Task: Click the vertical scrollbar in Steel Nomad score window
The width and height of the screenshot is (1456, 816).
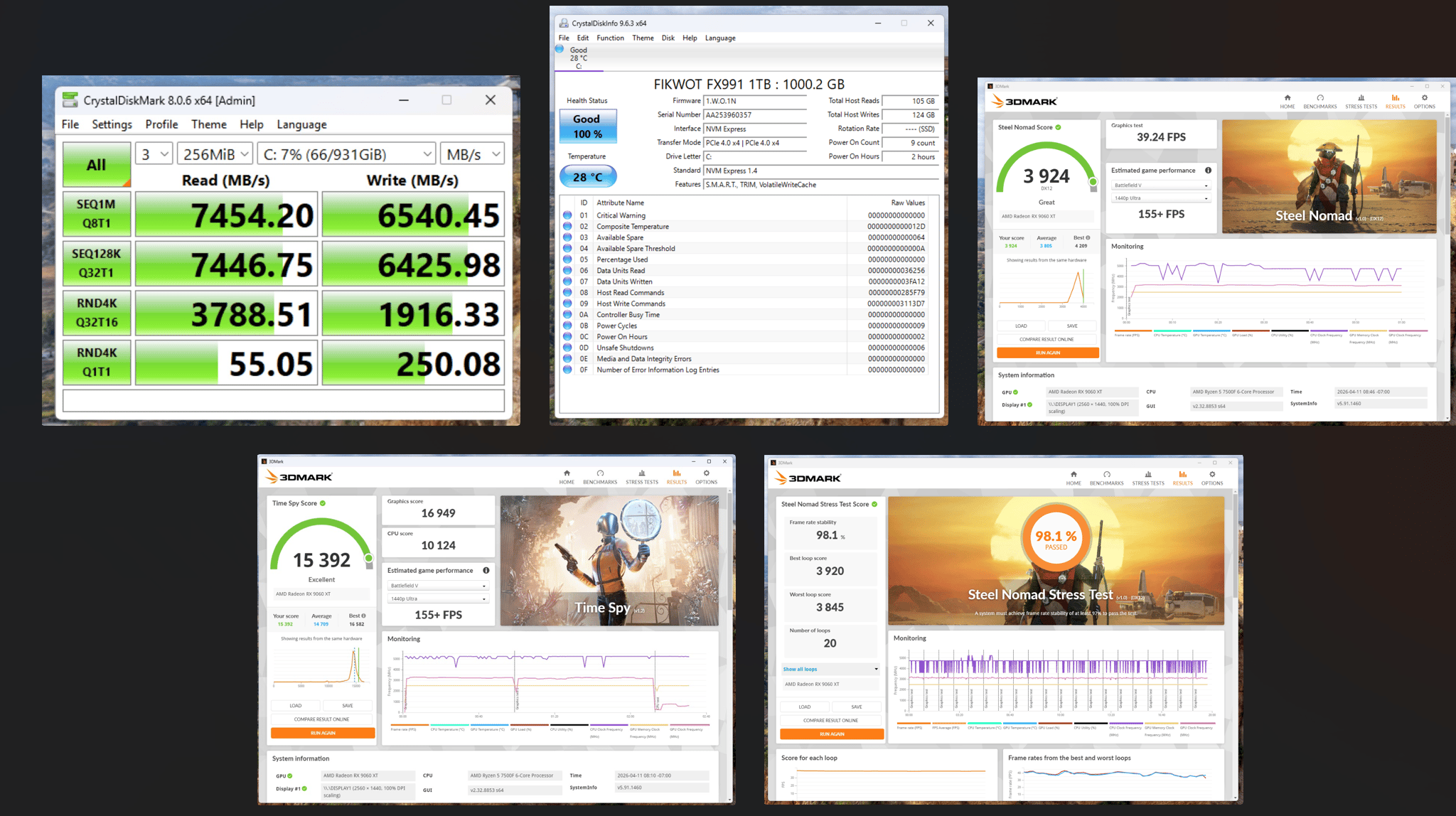Action: [x=1448, y=265]
